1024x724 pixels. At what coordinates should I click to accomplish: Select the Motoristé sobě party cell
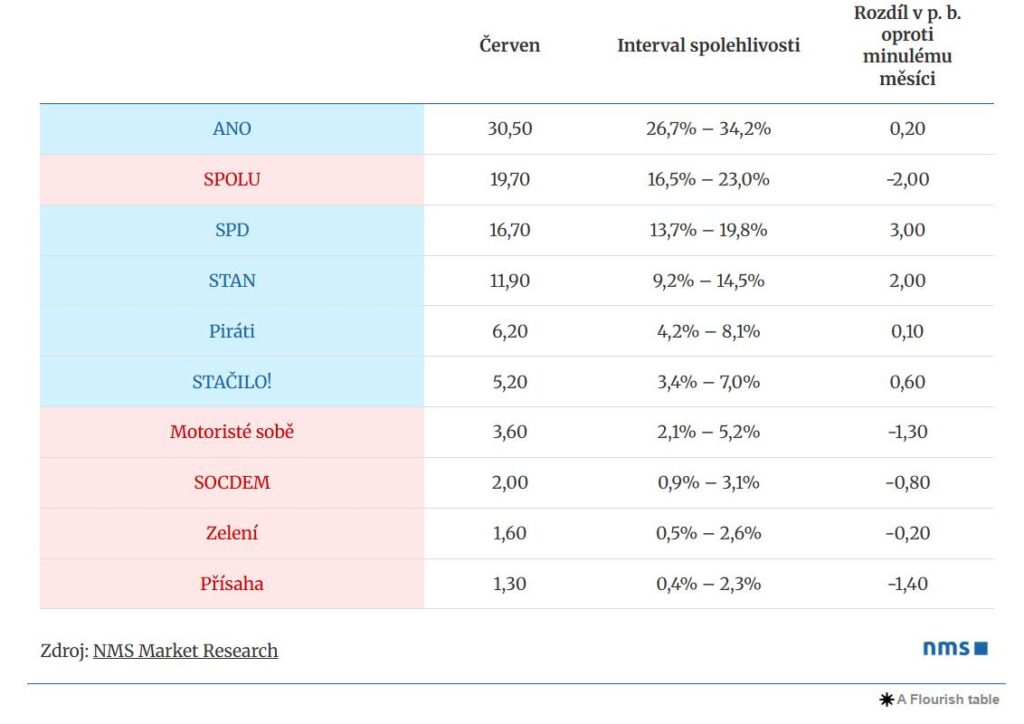tap(232, 433)
